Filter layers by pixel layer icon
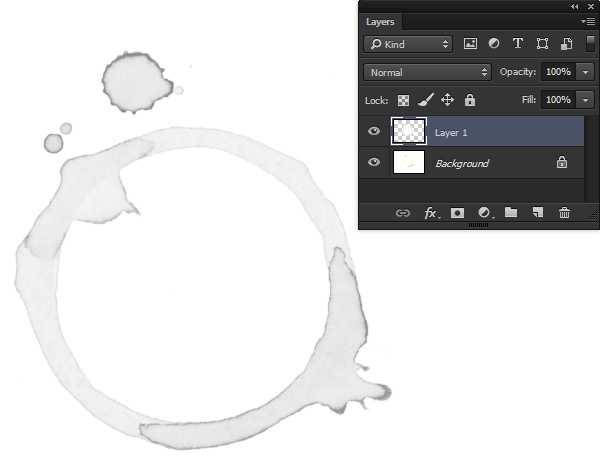The height and width of the screenshot is (460, 600). click(x=470, y=44)
